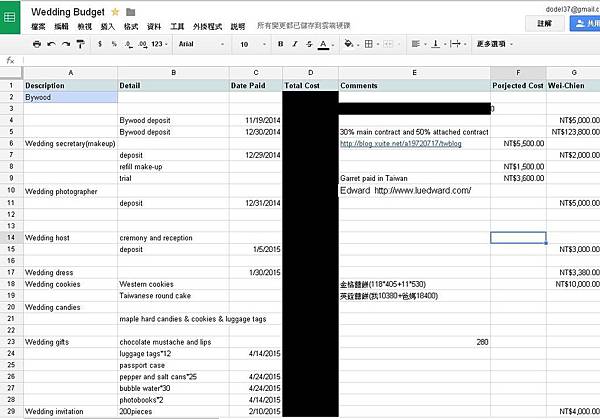Click the Wedding Budget title to rename
This screenshot has width=600, height=419.
click(68, 12)
